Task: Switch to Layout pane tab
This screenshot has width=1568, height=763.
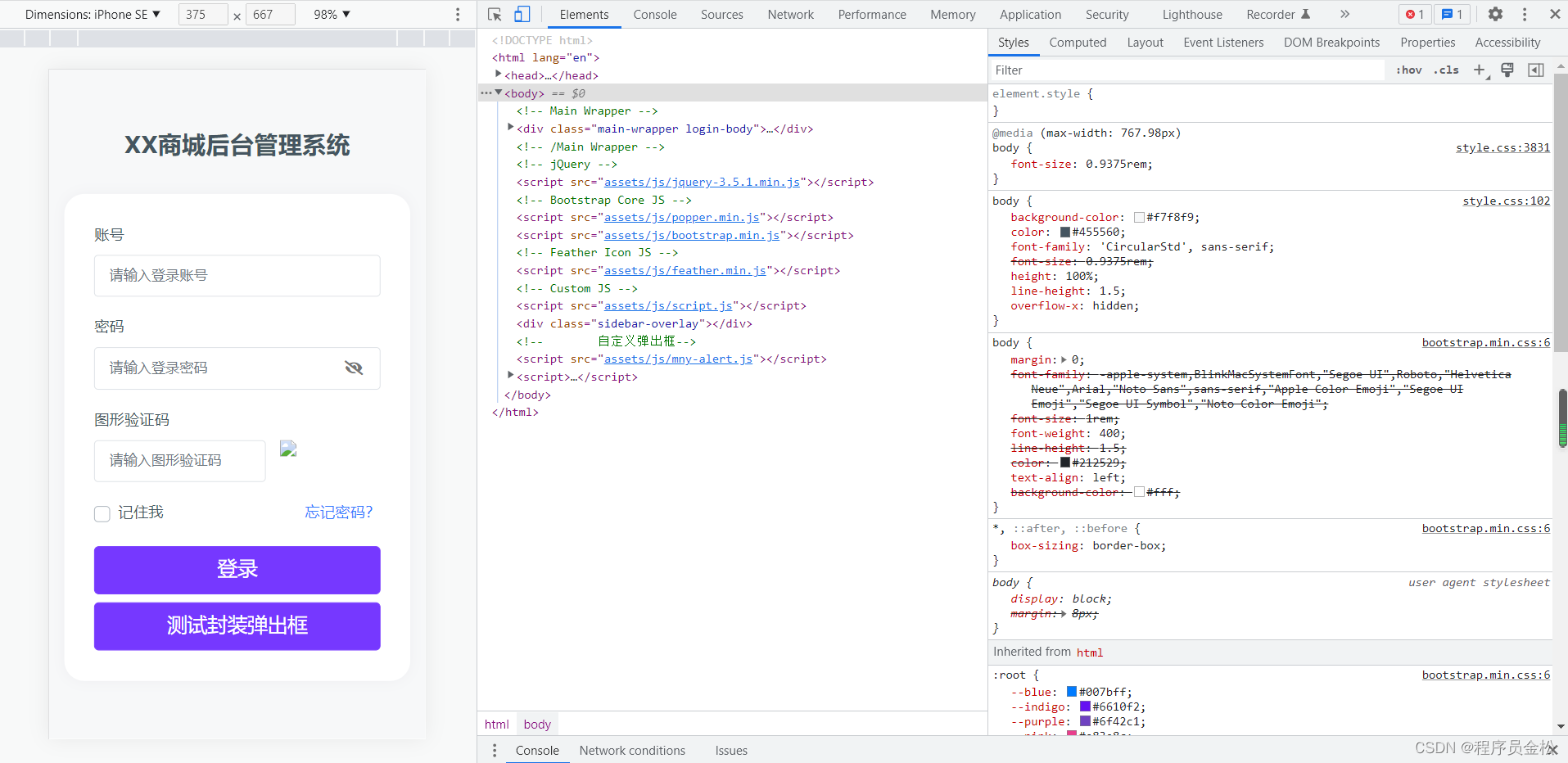Action: (x=1145, y=43)
